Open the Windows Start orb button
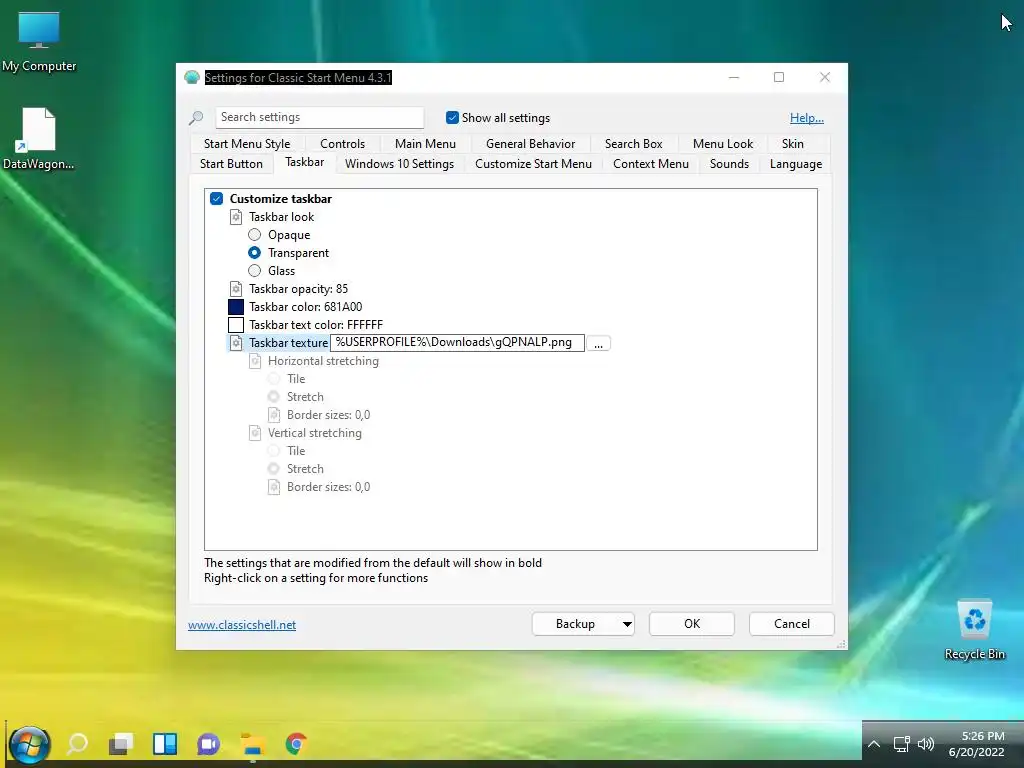1024x768 pixels. point(29,744)
